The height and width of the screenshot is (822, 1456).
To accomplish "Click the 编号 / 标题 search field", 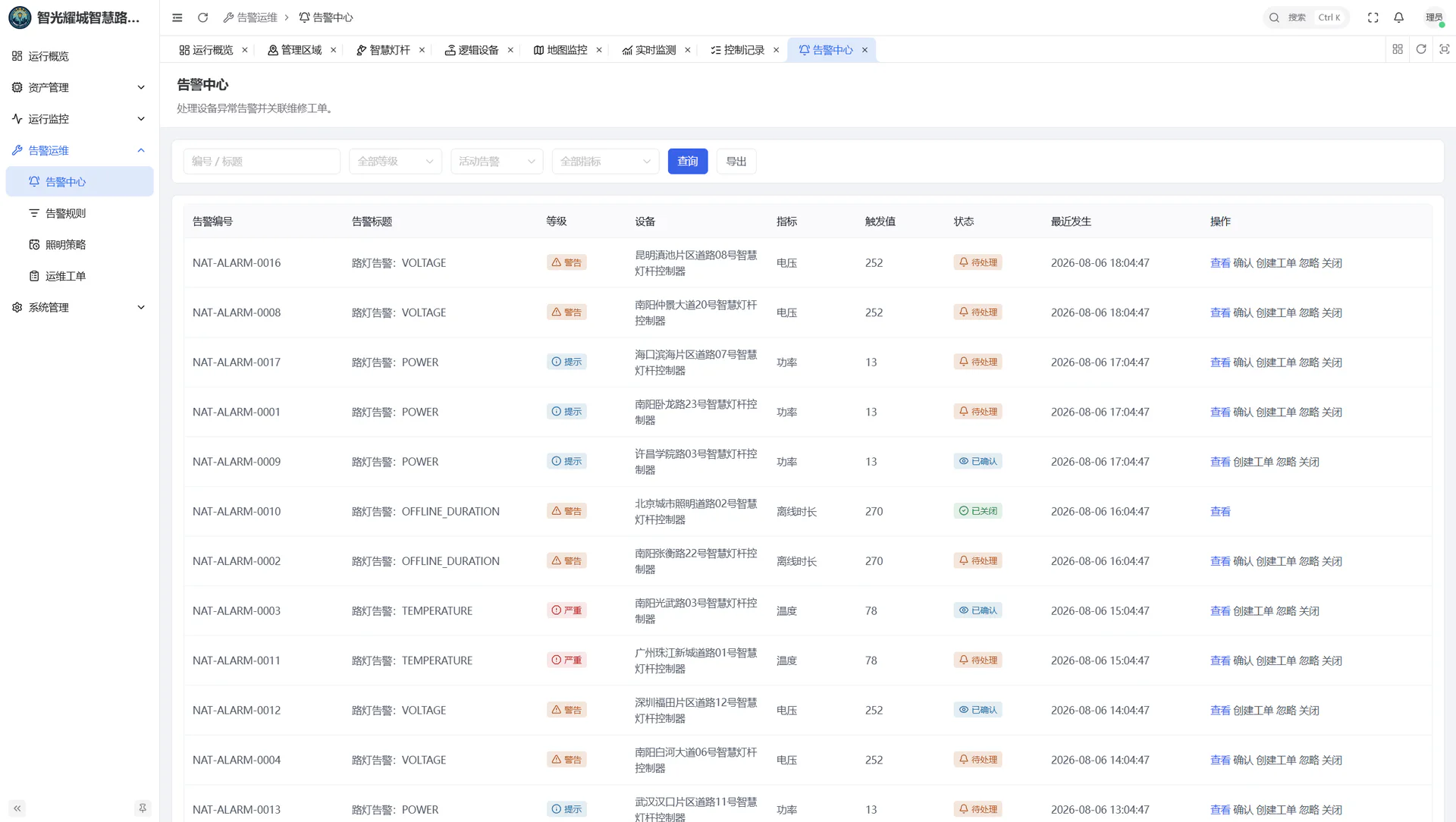I will [x=262, y=161].
